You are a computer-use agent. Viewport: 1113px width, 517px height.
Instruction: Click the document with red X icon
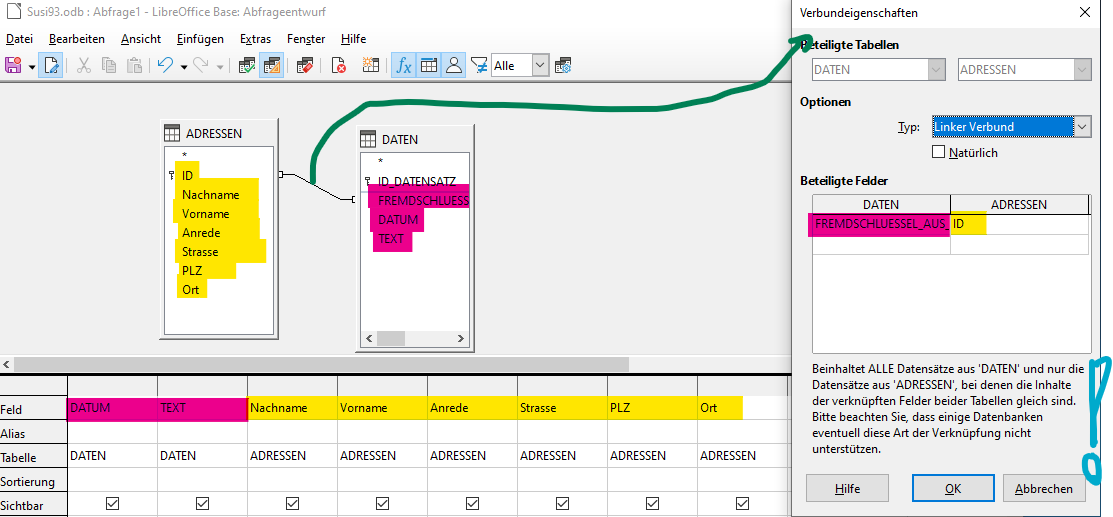pyautogui.click(x=339, y=66)
